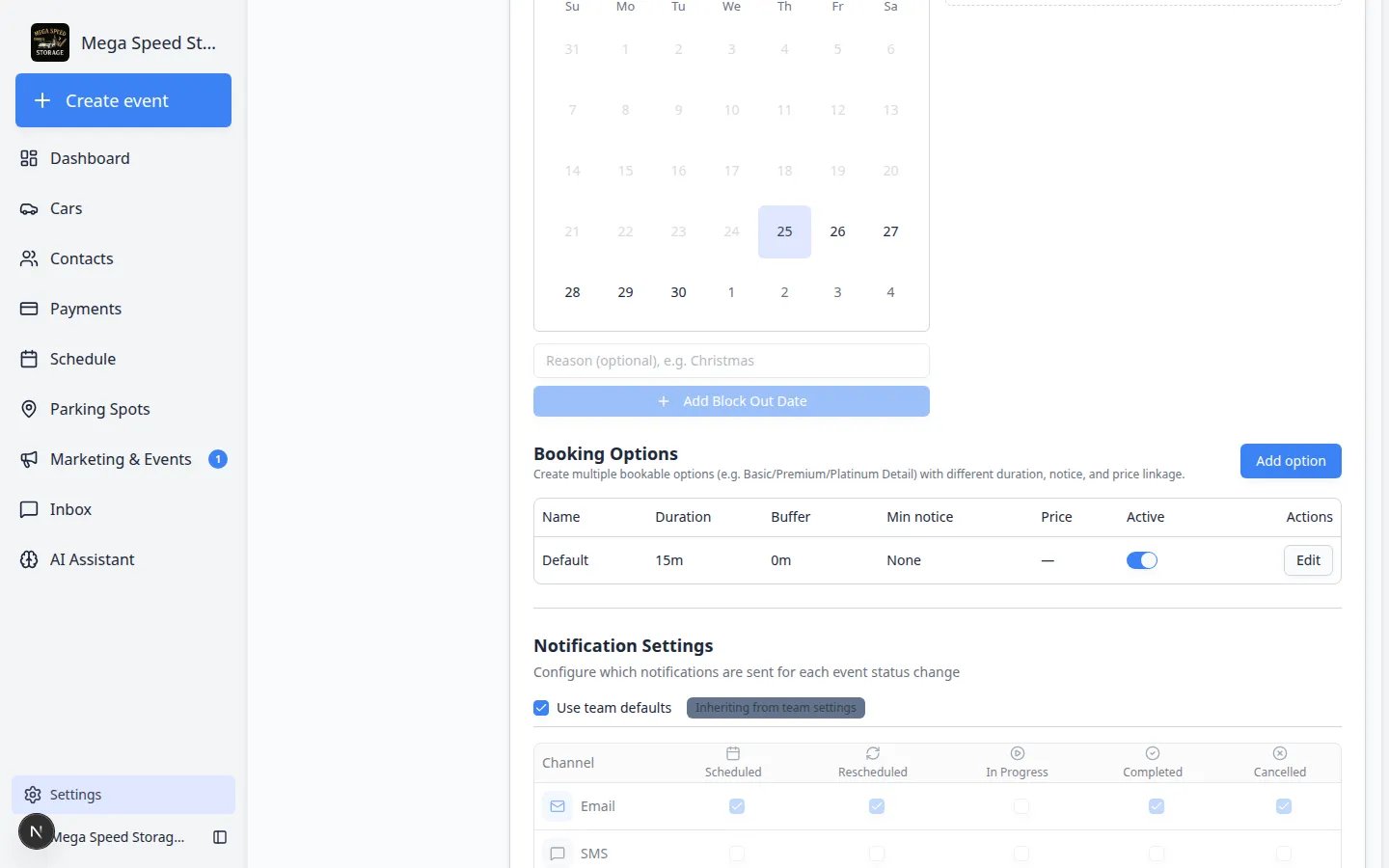Open the Cars section
The width and height of the screenshot is (1389, 868).
tap(123, 208)
